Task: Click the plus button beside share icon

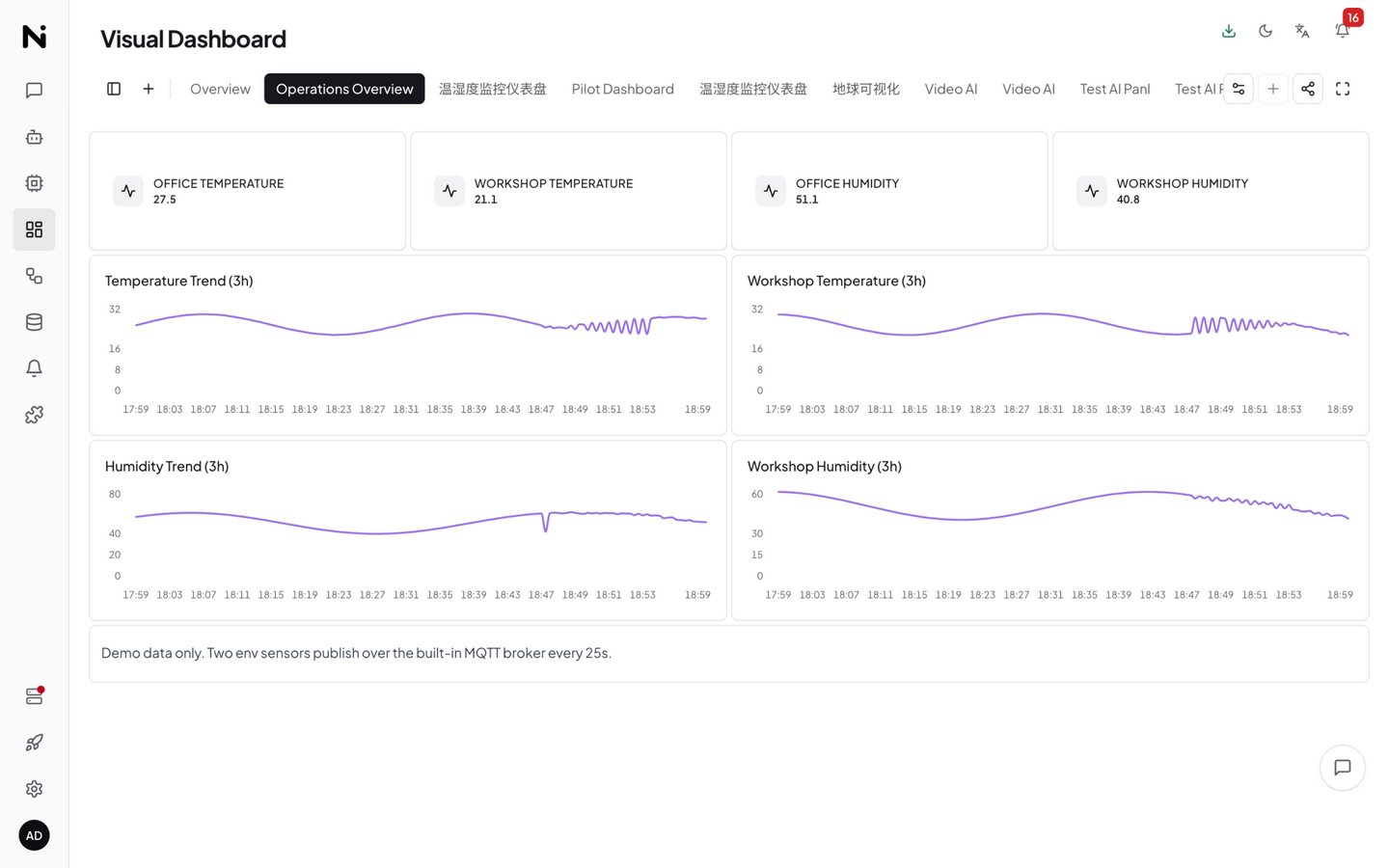Action: coord(1273,89)
